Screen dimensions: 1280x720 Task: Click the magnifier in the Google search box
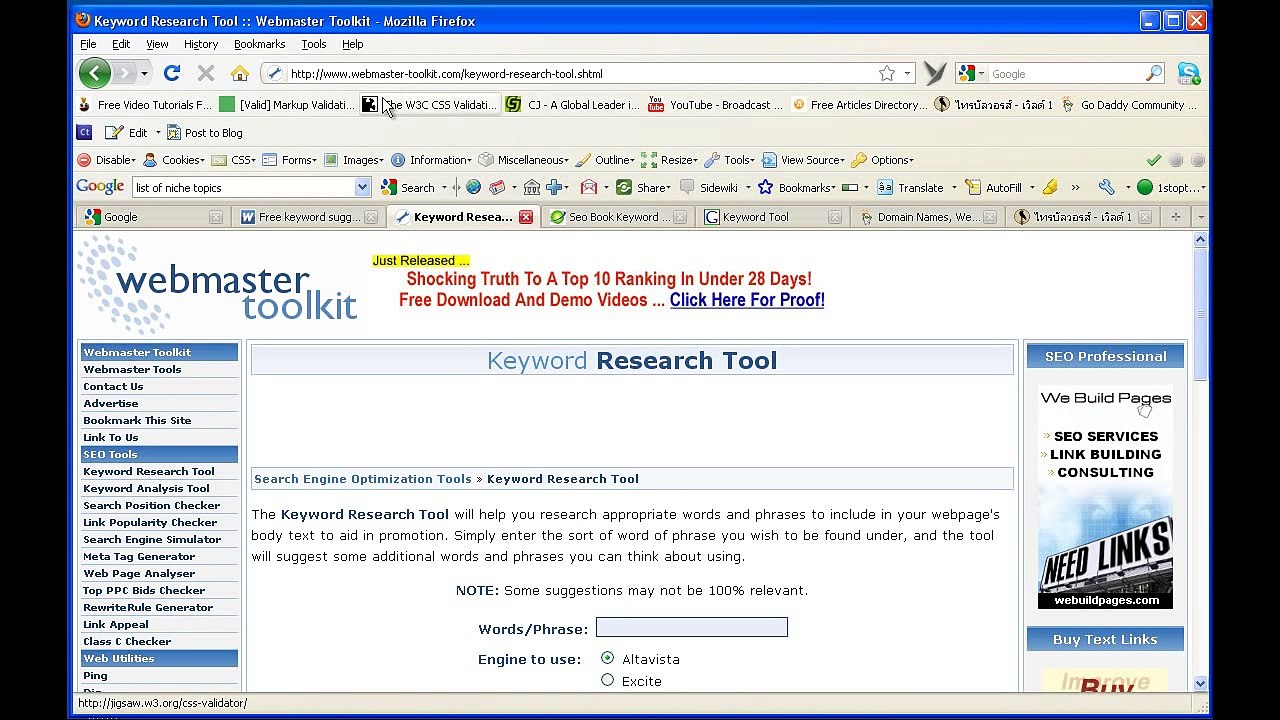[x=1154, y=73]
